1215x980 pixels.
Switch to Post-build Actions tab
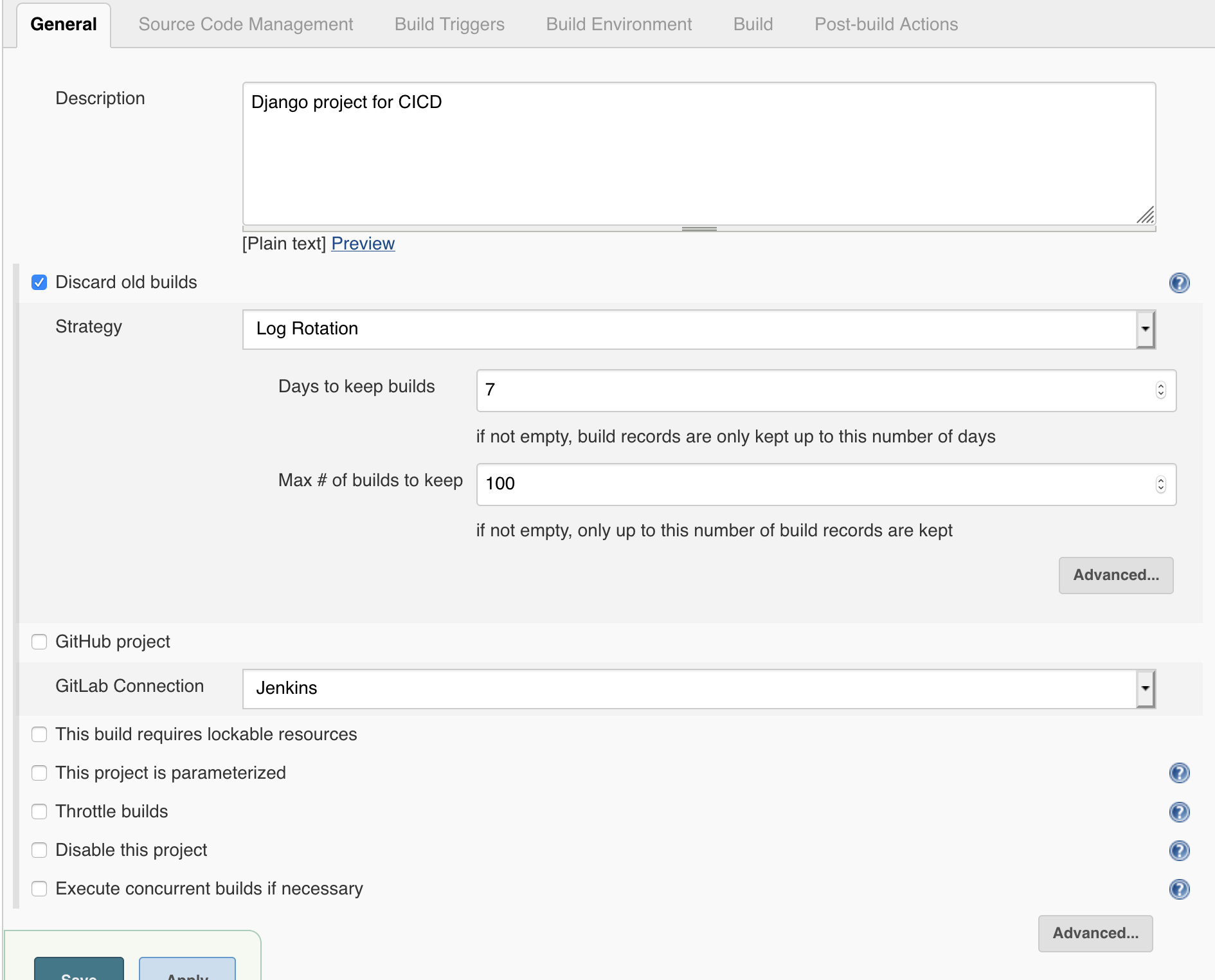click(x=886, y=24)
